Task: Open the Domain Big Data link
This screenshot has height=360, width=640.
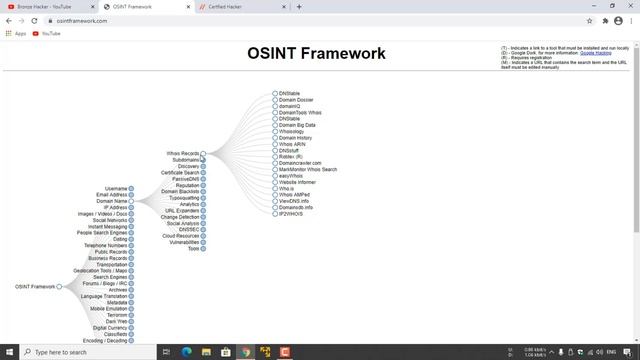Action: click(x=297, y=125)
